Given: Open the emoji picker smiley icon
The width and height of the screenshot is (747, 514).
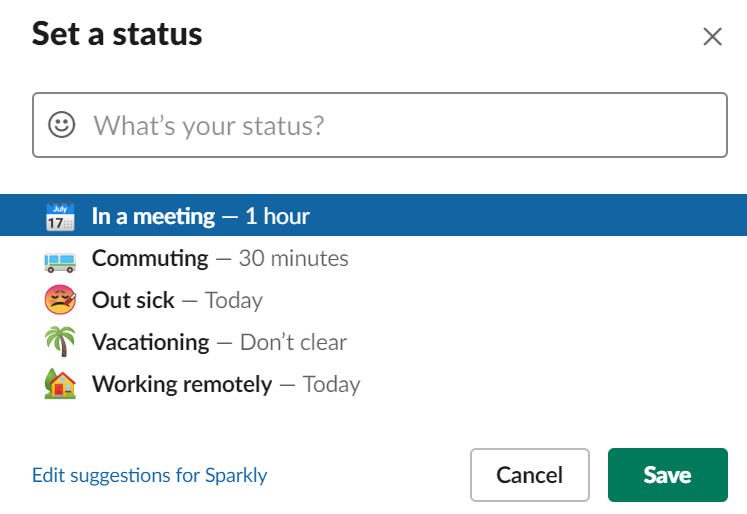Looking at the screenshot, I should click(61, 125).
